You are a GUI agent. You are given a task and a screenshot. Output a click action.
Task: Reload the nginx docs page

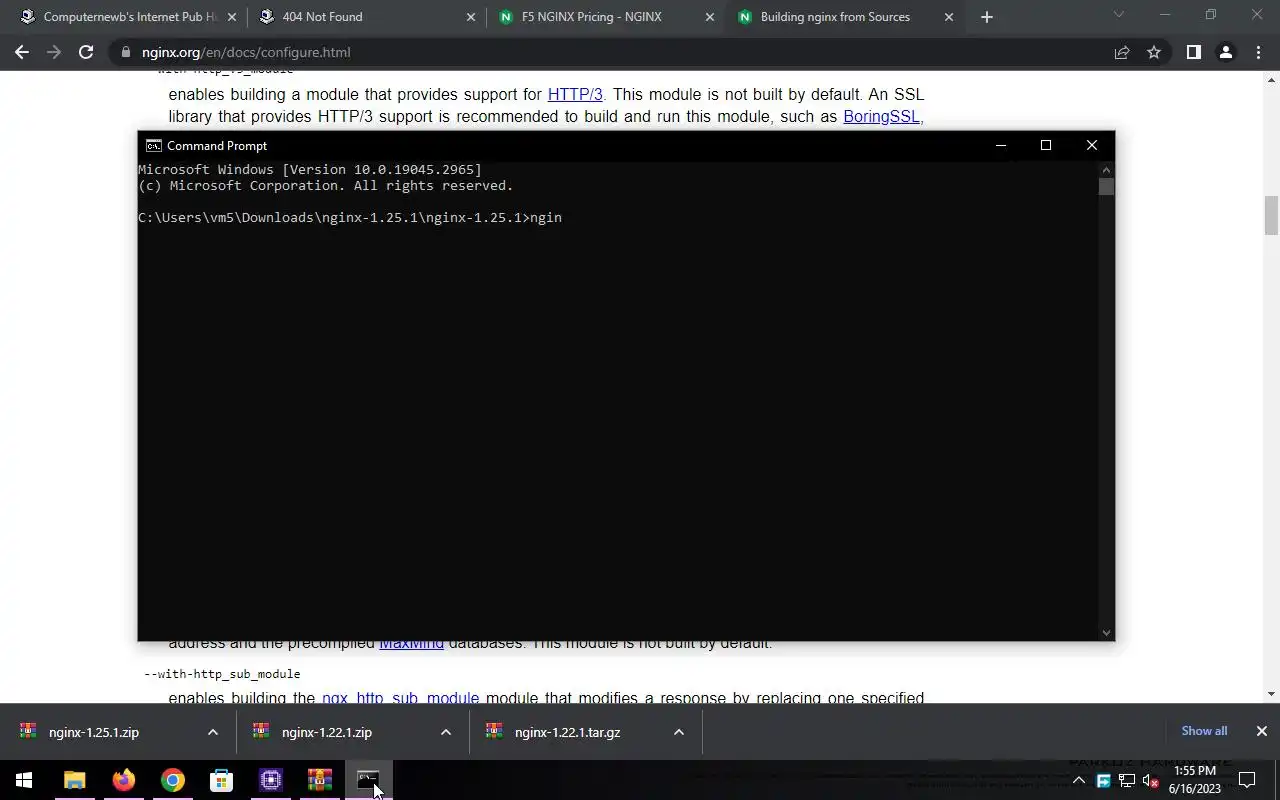(86, 52)
